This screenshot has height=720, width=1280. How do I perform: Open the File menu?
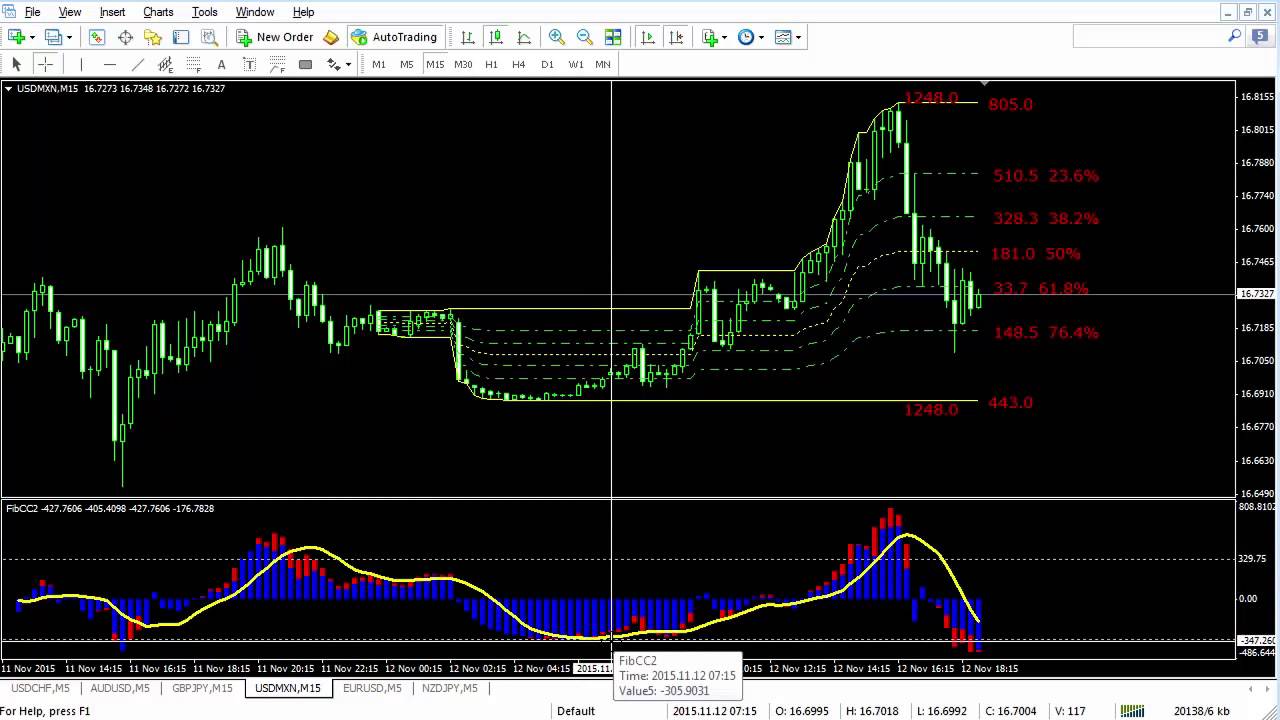click(32, 12)
